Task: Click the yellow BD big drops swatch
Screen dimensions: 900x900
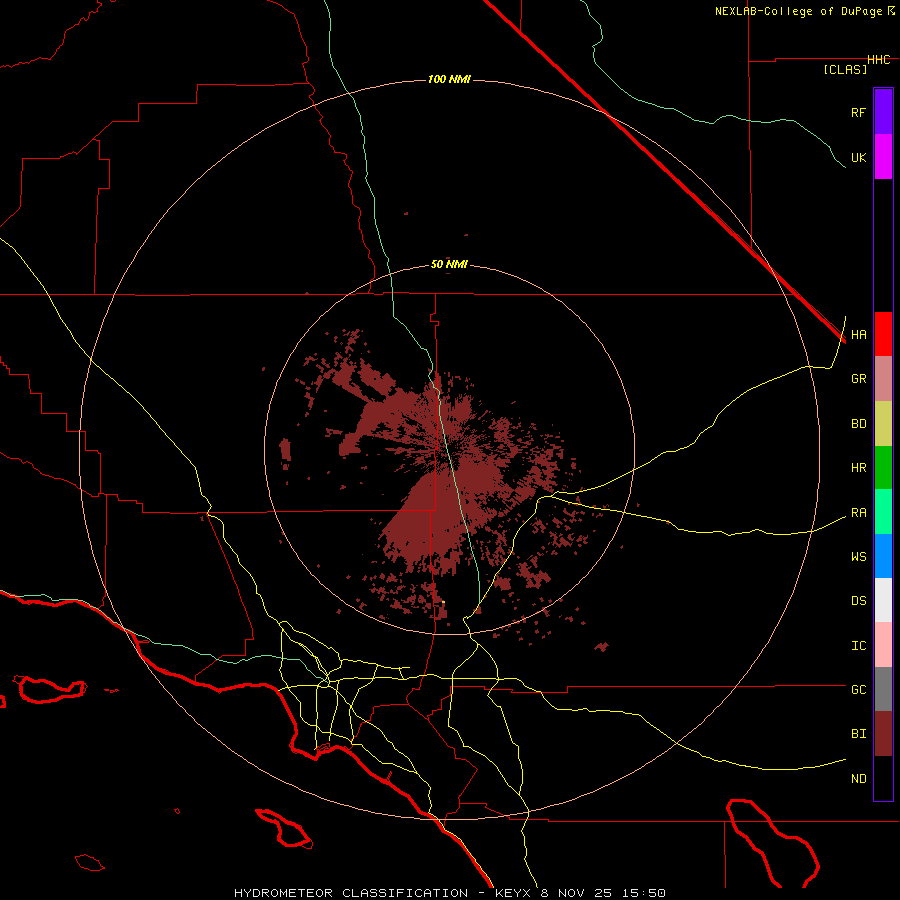Action: [883, 424]
